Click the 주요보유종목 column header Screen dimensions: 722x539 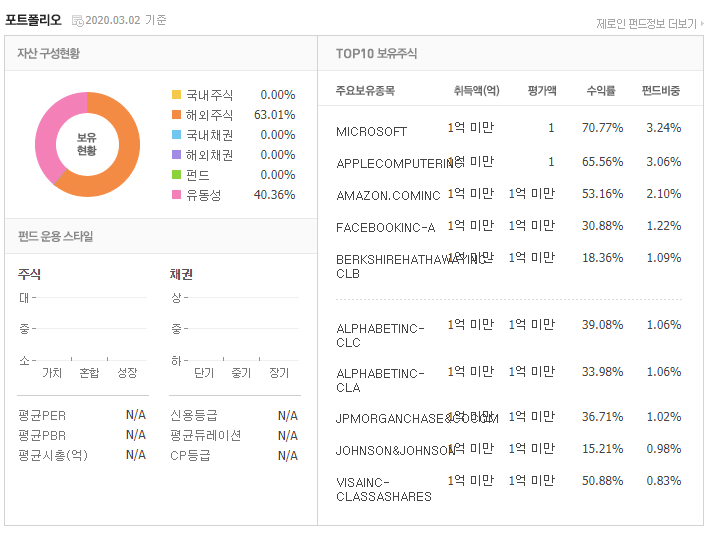[x=365, y=91]
